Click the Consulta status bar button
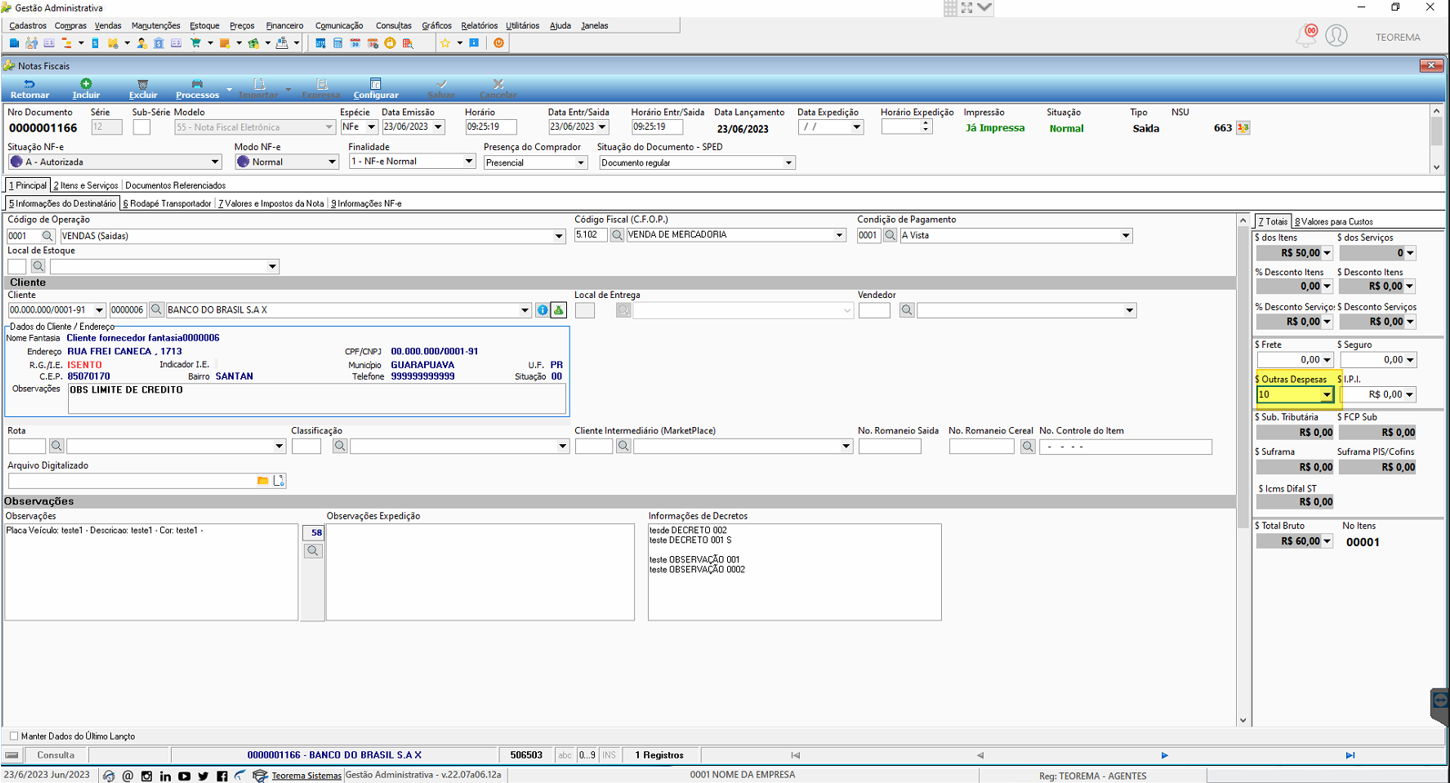This screenshot has height=783, width=1450. 56,755
